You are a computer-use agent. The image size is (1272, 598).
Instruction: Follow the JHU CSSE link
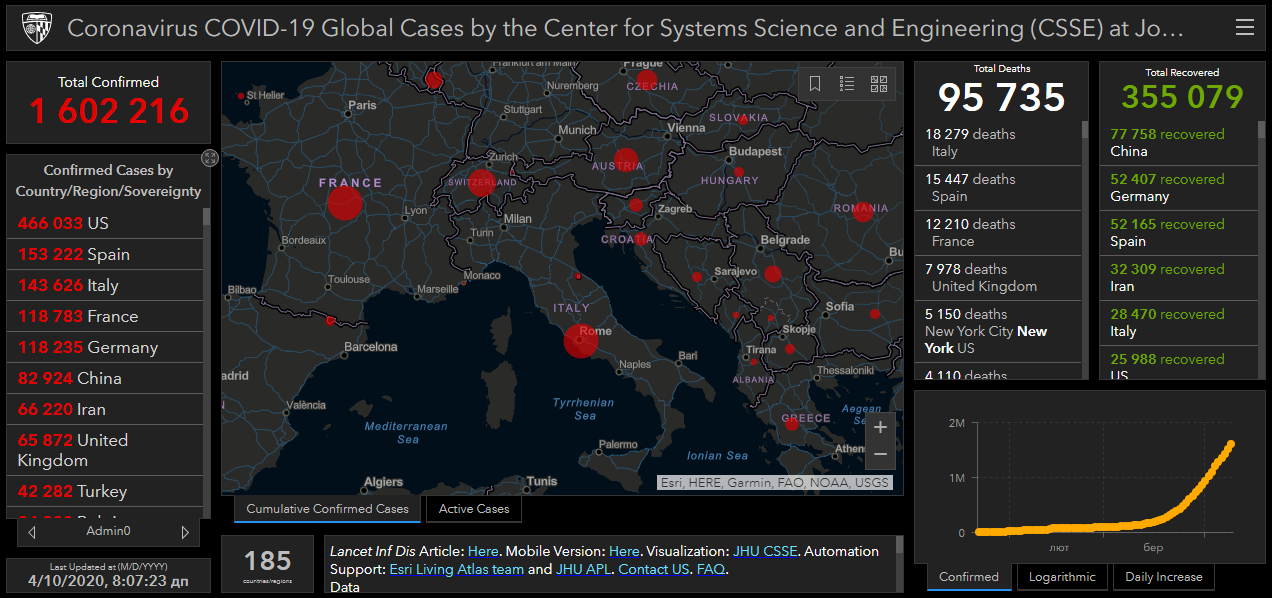click(765, 551)
